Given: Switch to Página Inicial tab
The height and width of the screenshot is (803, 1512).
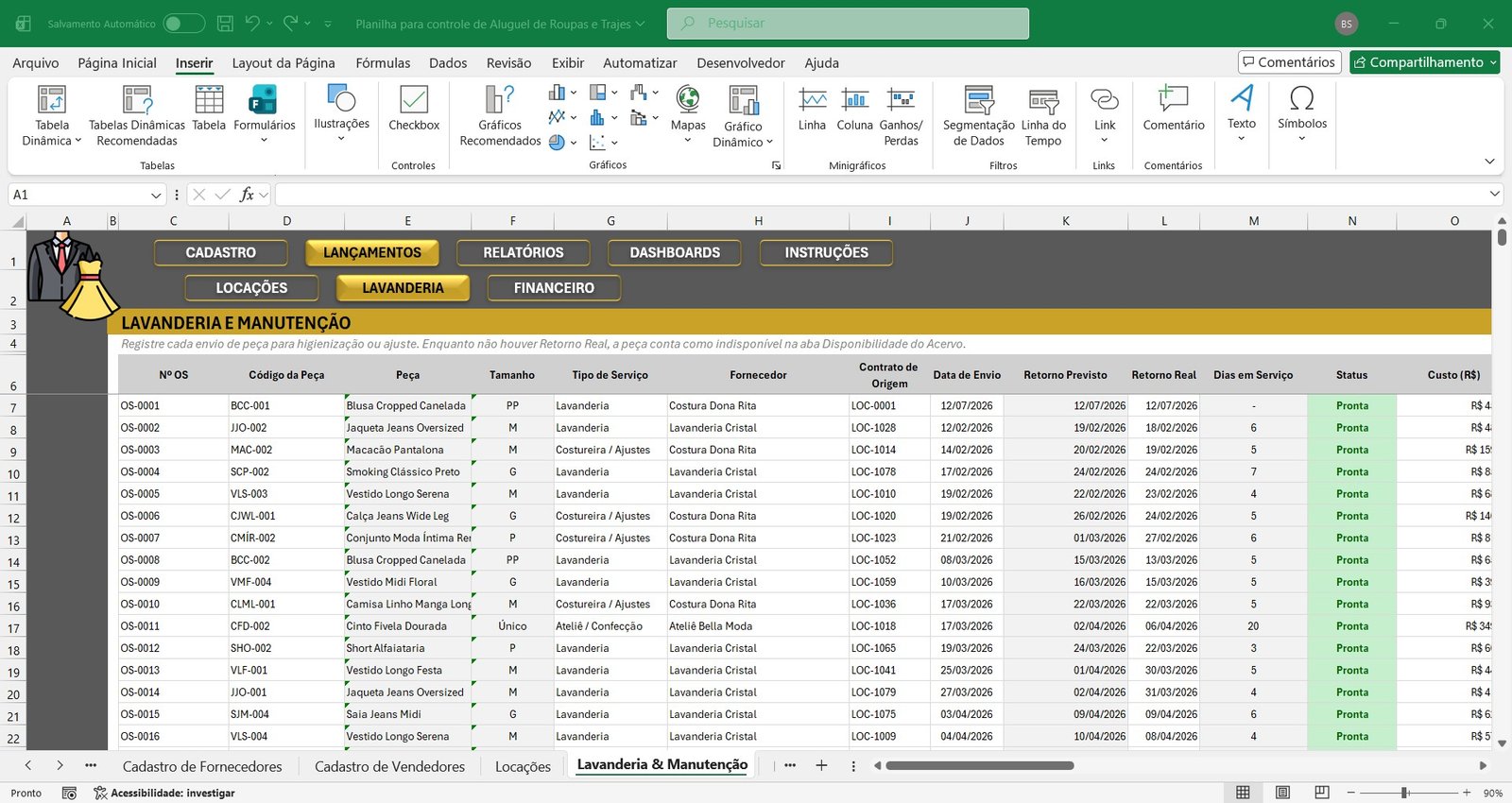Looking at the screenshot, I should click(x=117, y=63).
